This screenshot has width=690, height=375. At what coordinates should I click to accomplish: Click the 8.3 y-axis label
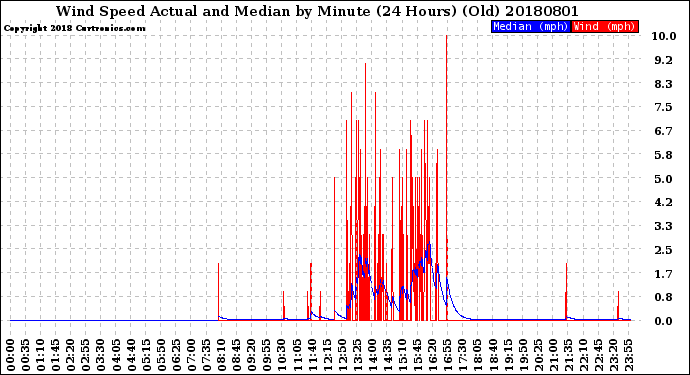pyautogui.click(x=664, y=84)
